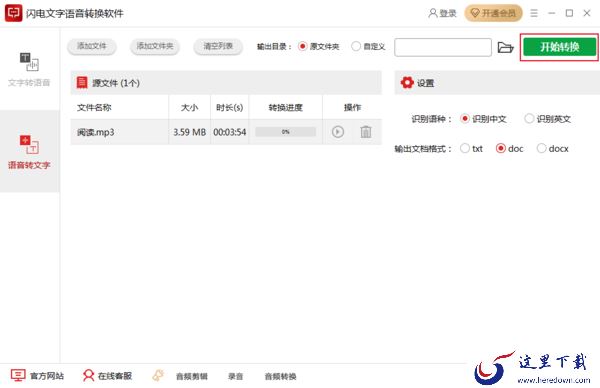The width and height of the screenshot is (600, 388).
Task: Click the red 源文件 list icon
Action: coord(82,83)
